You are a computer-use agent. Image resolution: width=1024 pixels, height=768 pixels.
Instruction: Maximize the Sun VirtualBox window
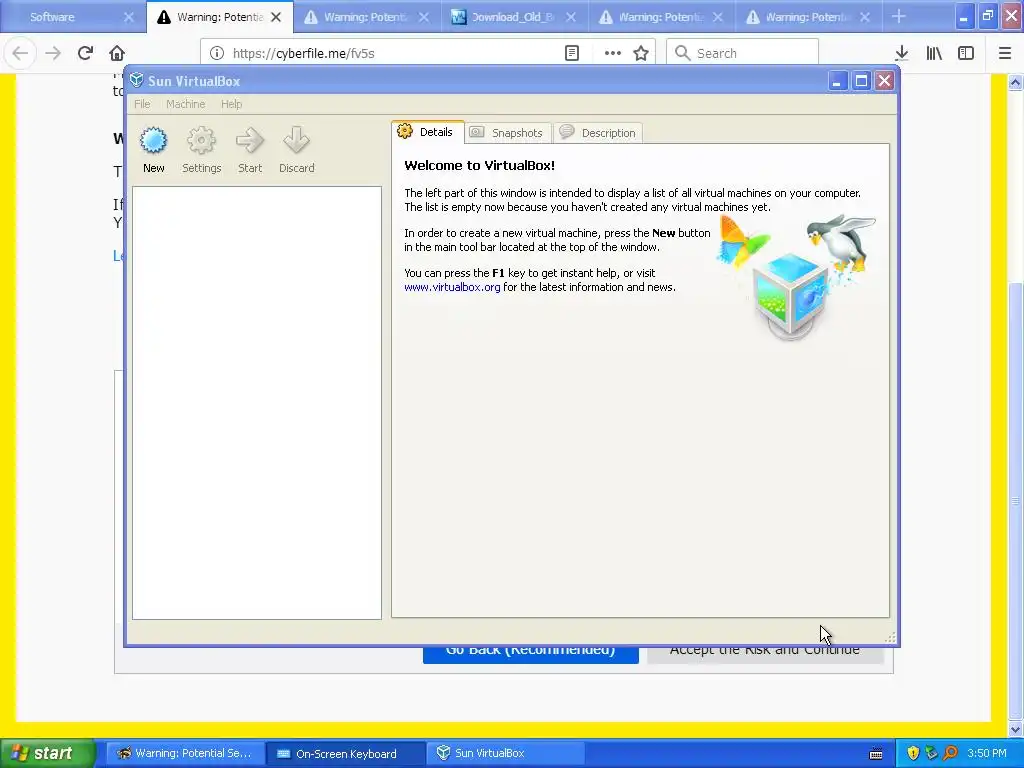[x=861, y=80]
